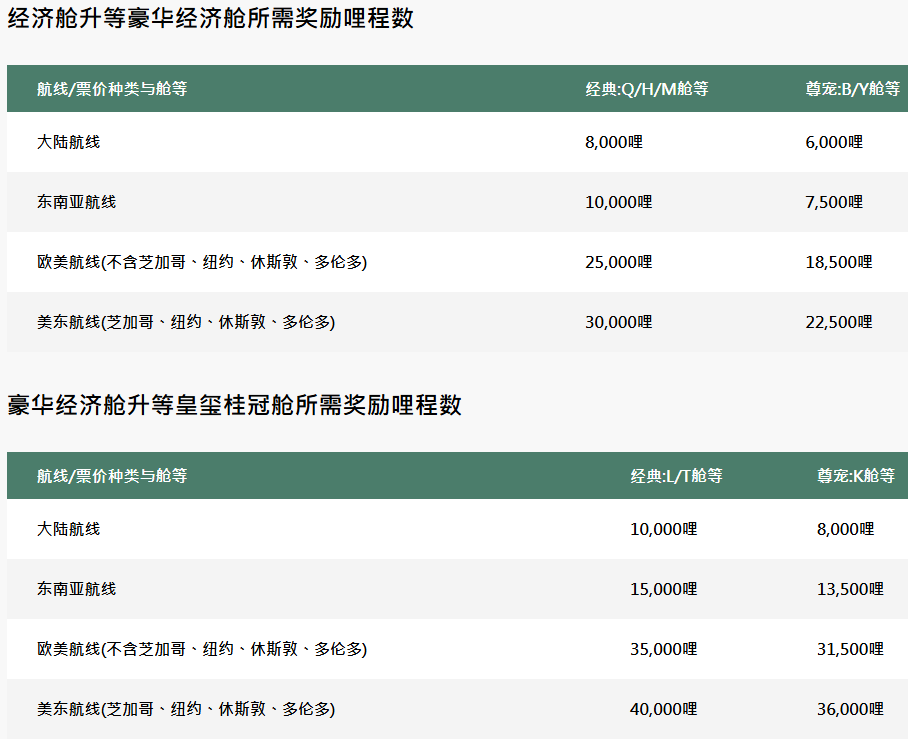This screenshot has width=908, height=739.
Task: Click 欧美航线 row label in the second table
Action: click(201, 649)
